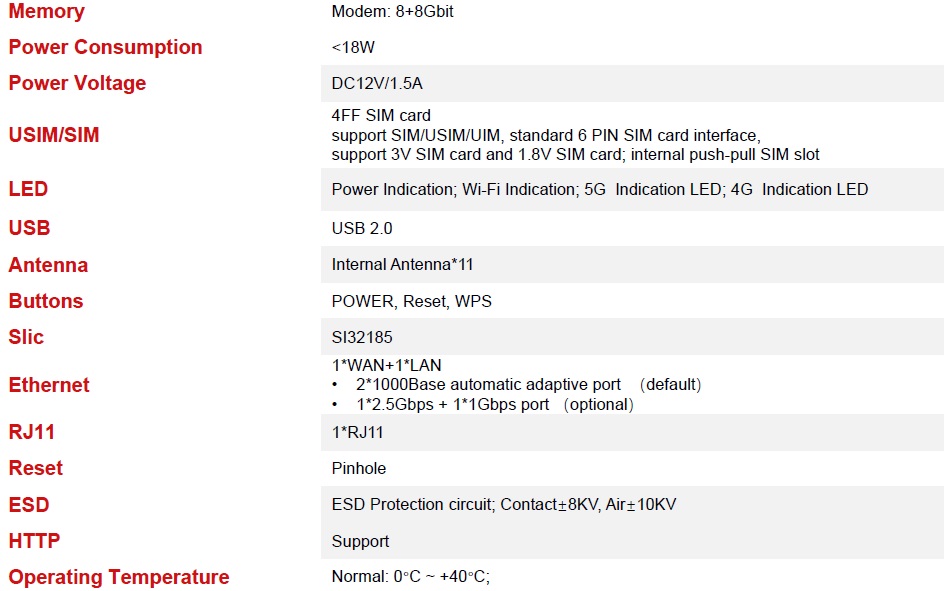Click the ESD row heading
Viewport: 945px width, 591px height.
point(29,505)
